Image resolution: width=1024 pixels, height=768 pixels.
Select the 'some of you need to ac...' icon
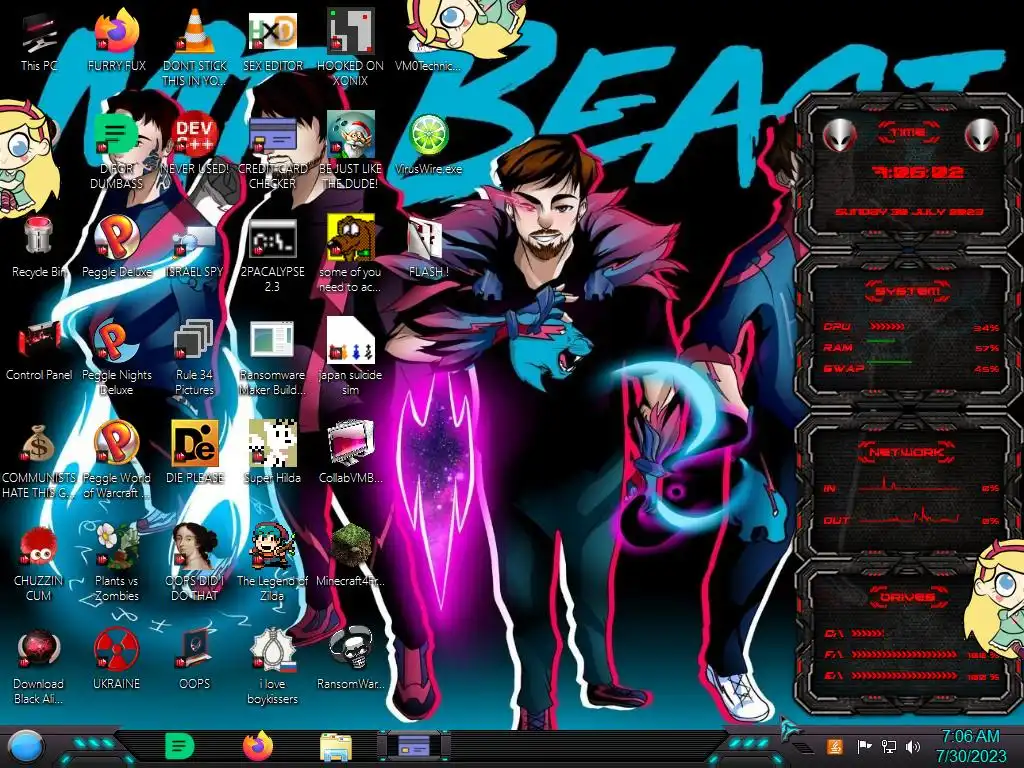coord(350,255)
